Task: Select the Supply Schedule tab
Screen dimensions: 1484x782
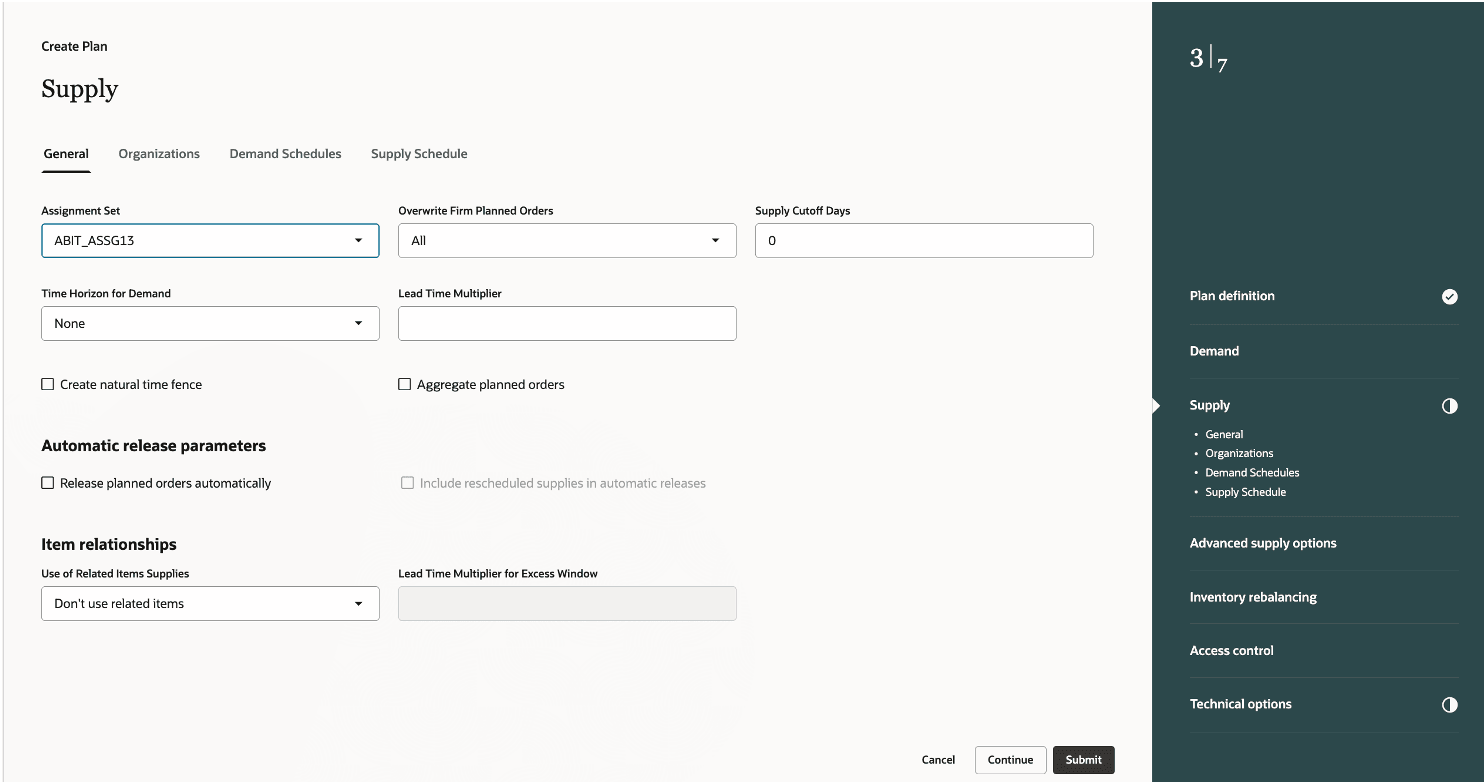Action: [419, 154]
